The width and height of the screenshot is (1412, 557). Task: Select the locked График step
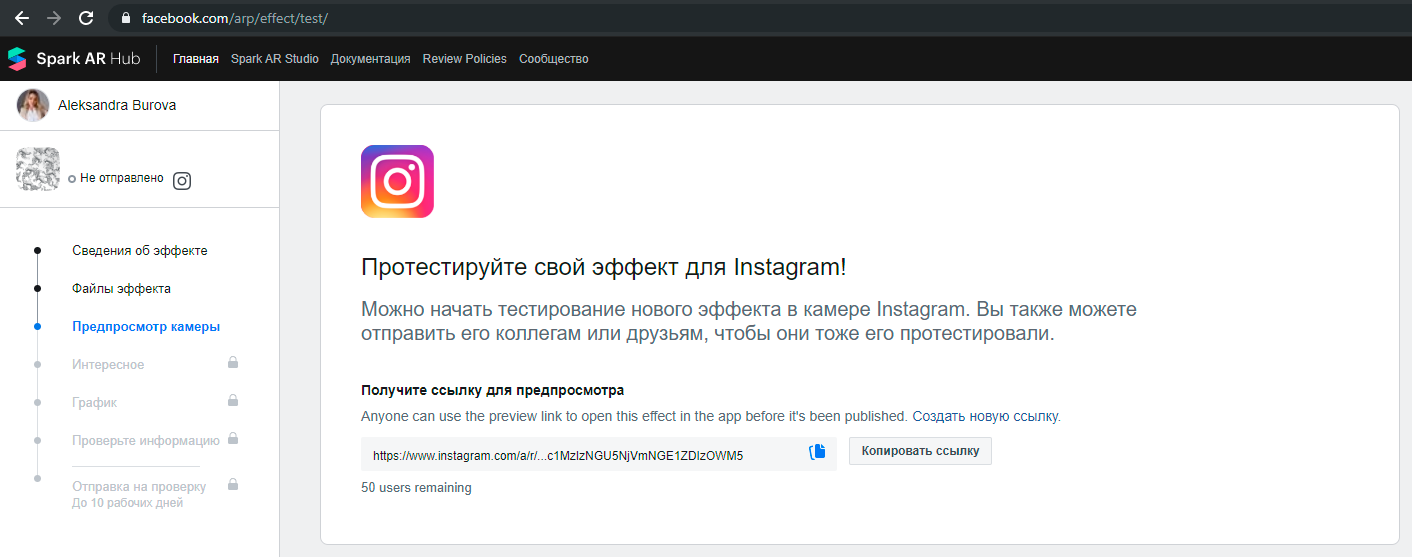(x=94, y=402)
